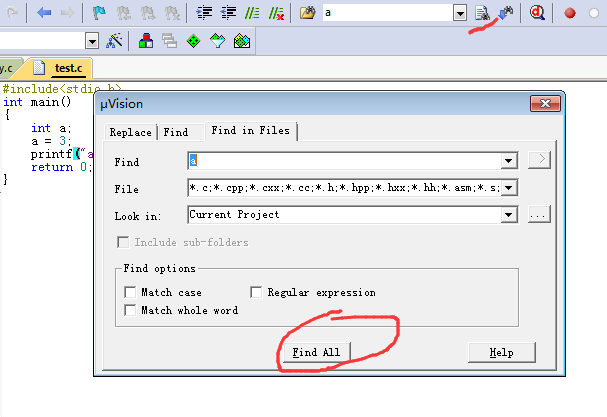This screenshot has height=417, width=607.
Task: Indent selected lines with the indent icon
Action: point(204,13)
